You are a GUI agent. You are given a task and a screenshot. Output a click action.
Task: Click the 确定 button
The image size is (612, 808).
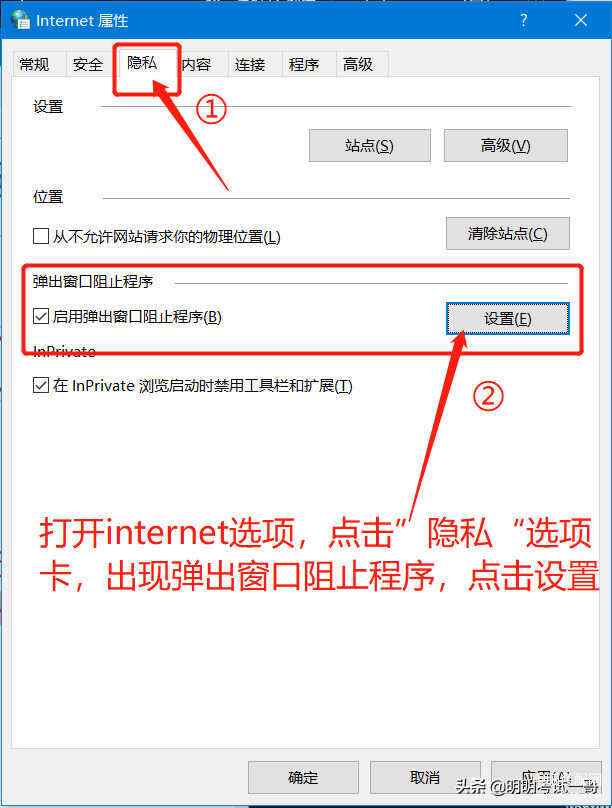coord(303,777)
